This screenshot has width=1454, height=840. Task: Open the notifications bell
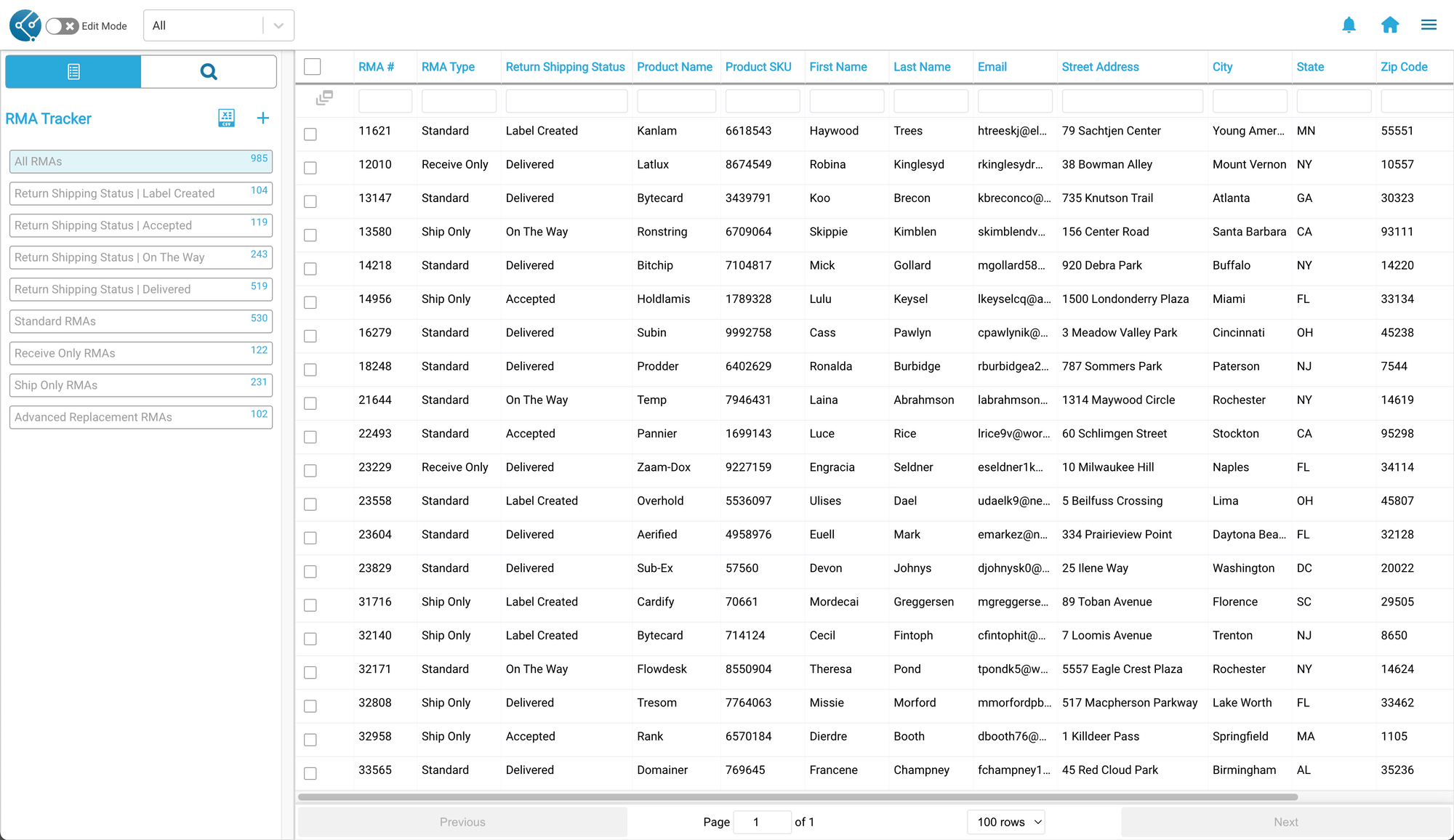tap(1349, 25)
